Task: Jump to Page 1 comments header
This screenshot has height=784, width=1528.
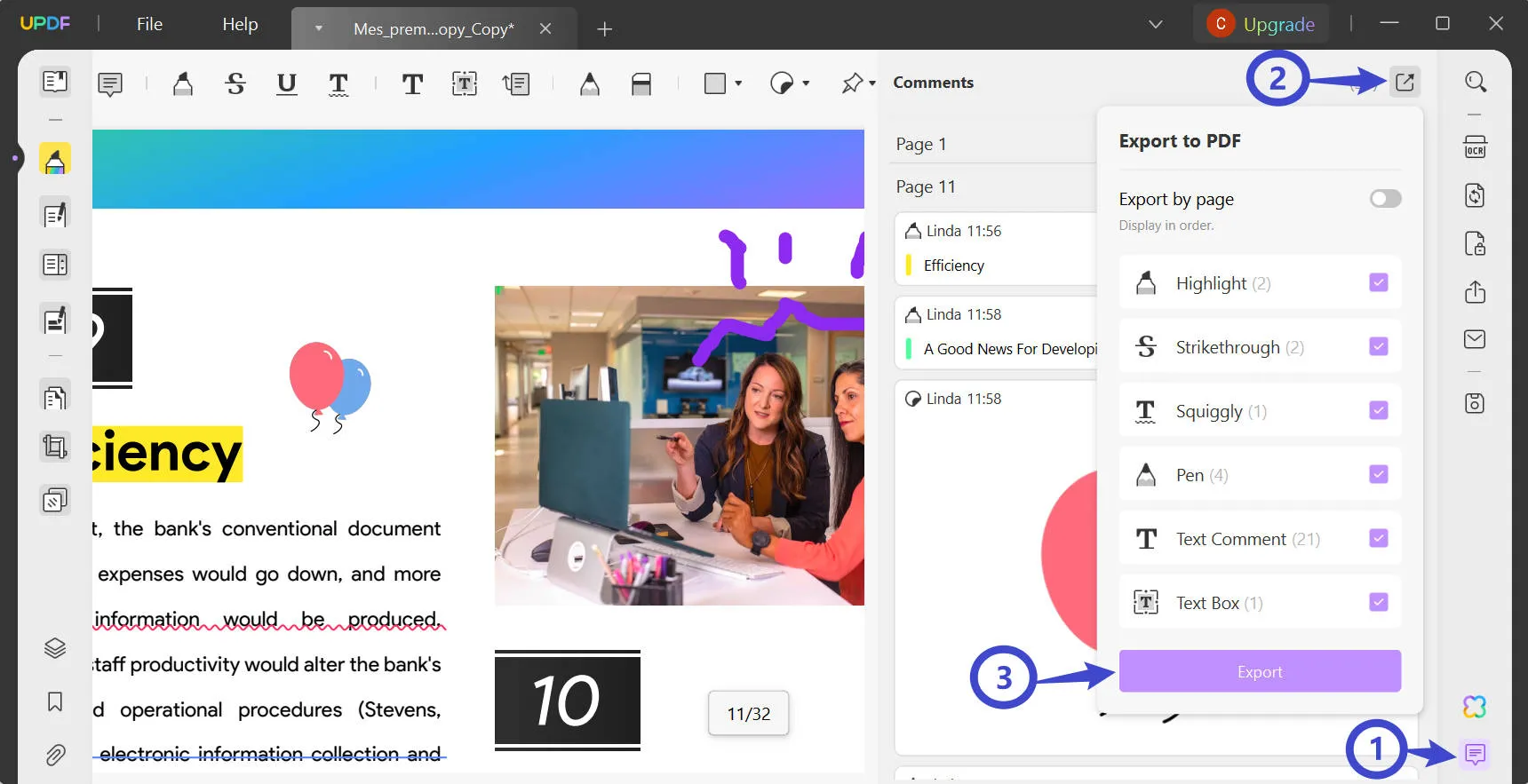Action: tap(921, 144)
